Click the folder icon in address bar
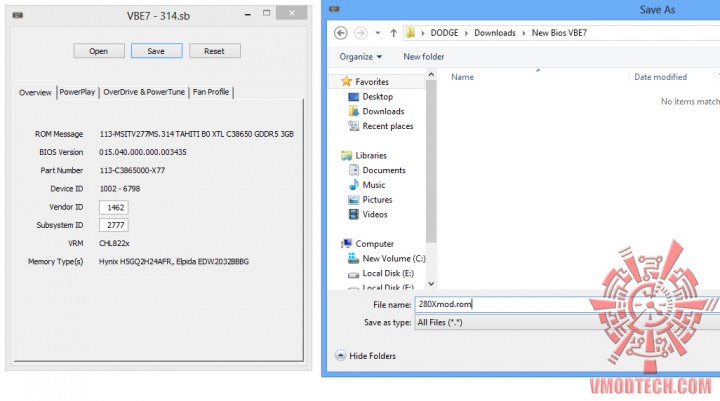Image resolution: width=720 pixels, height=401 pixels. [x=410, y=33]
